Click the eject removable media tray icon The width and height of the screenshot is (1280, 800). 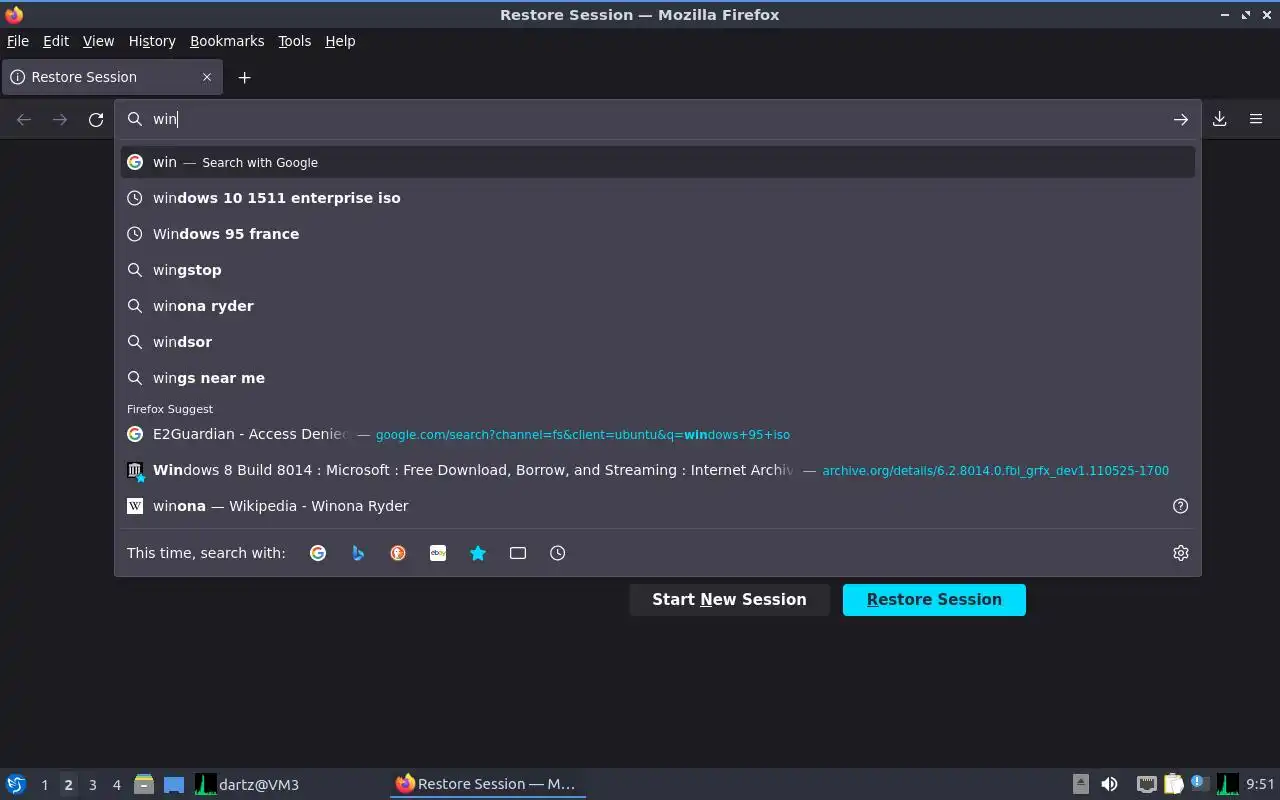tap(1081, 784)
